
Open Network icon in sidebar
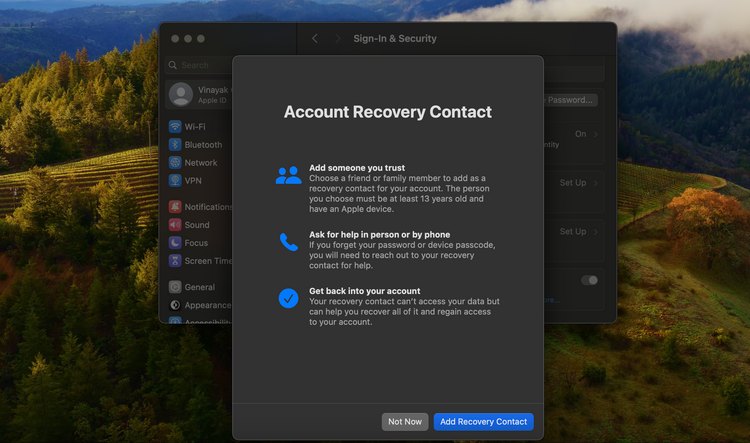click(x=175, y=162)
